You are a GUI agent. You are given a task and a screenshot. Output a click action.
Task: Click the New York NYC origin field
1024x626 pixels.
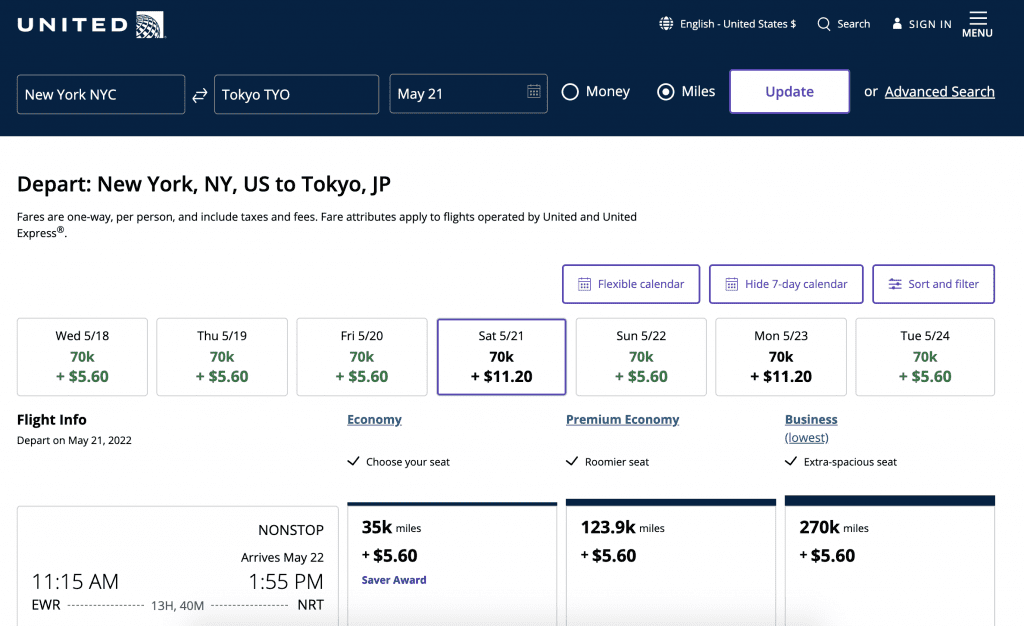pyautogui.click(x=101, y=95)
